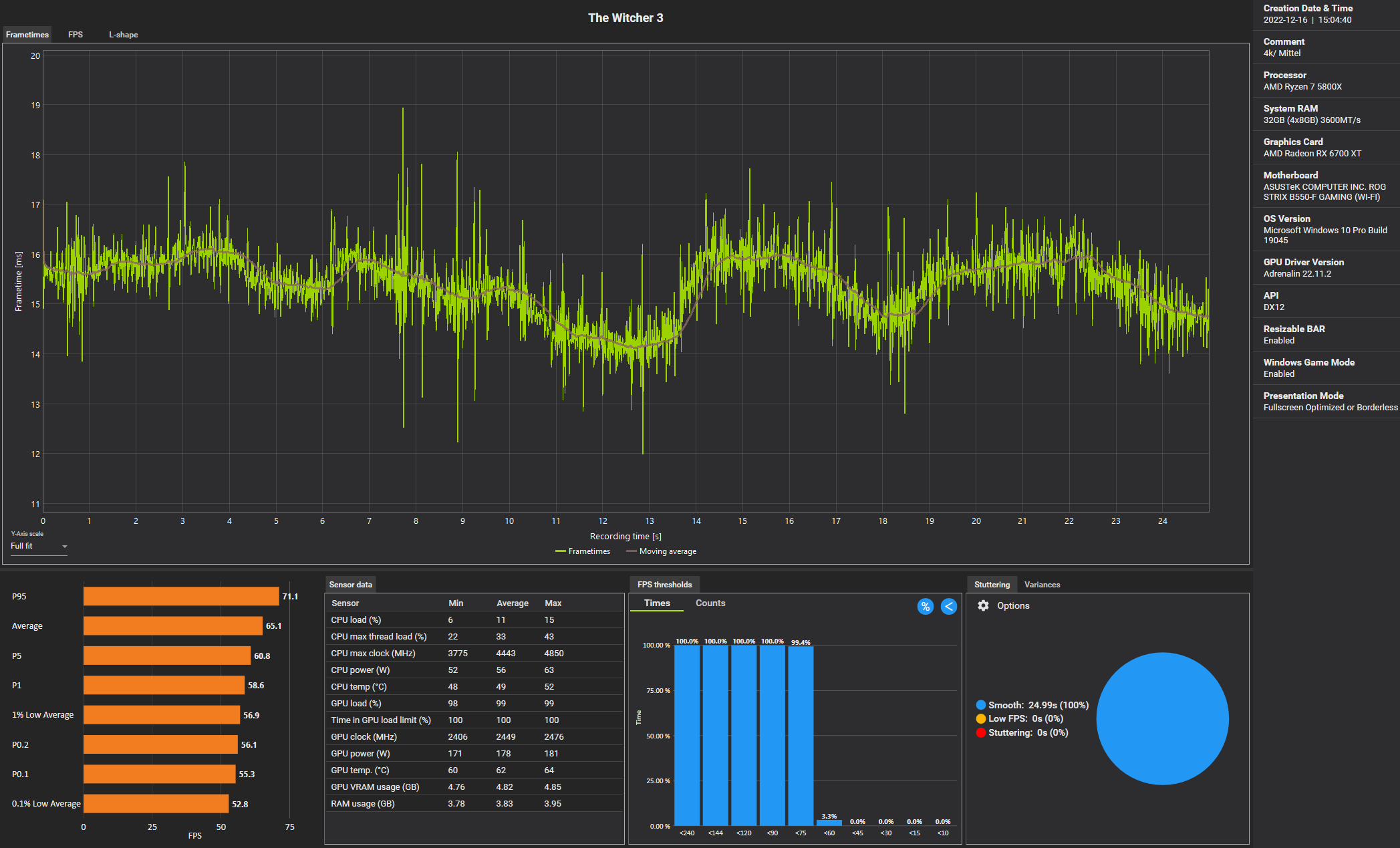Click the Resizable BAR 'Enabled' value
Screen dimensions: 1400x848
(x=1278, y=341)
